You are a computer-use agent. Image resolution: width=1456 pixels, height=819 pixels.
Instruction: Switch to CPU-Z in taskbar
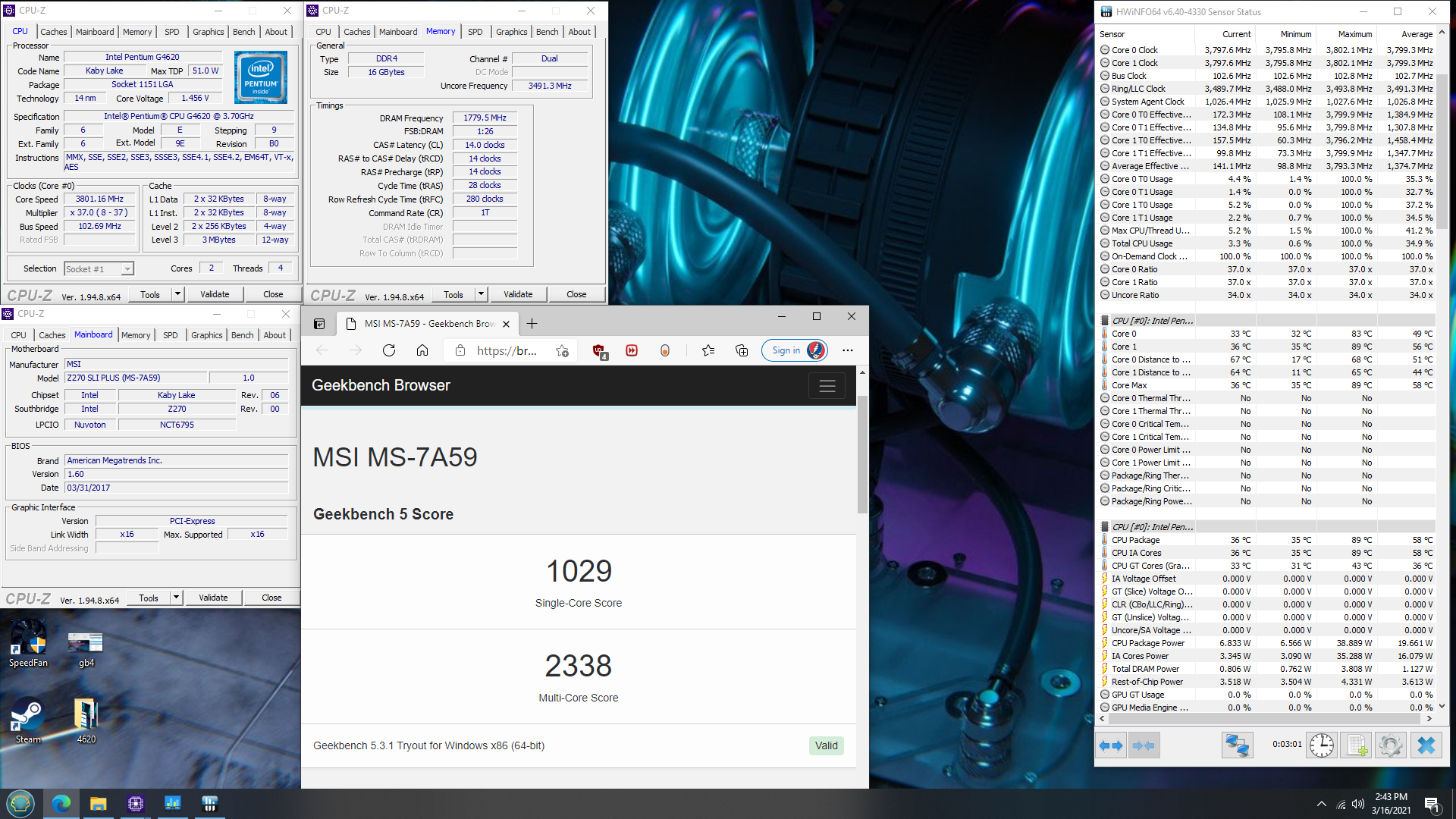click(x=136, y=803)
